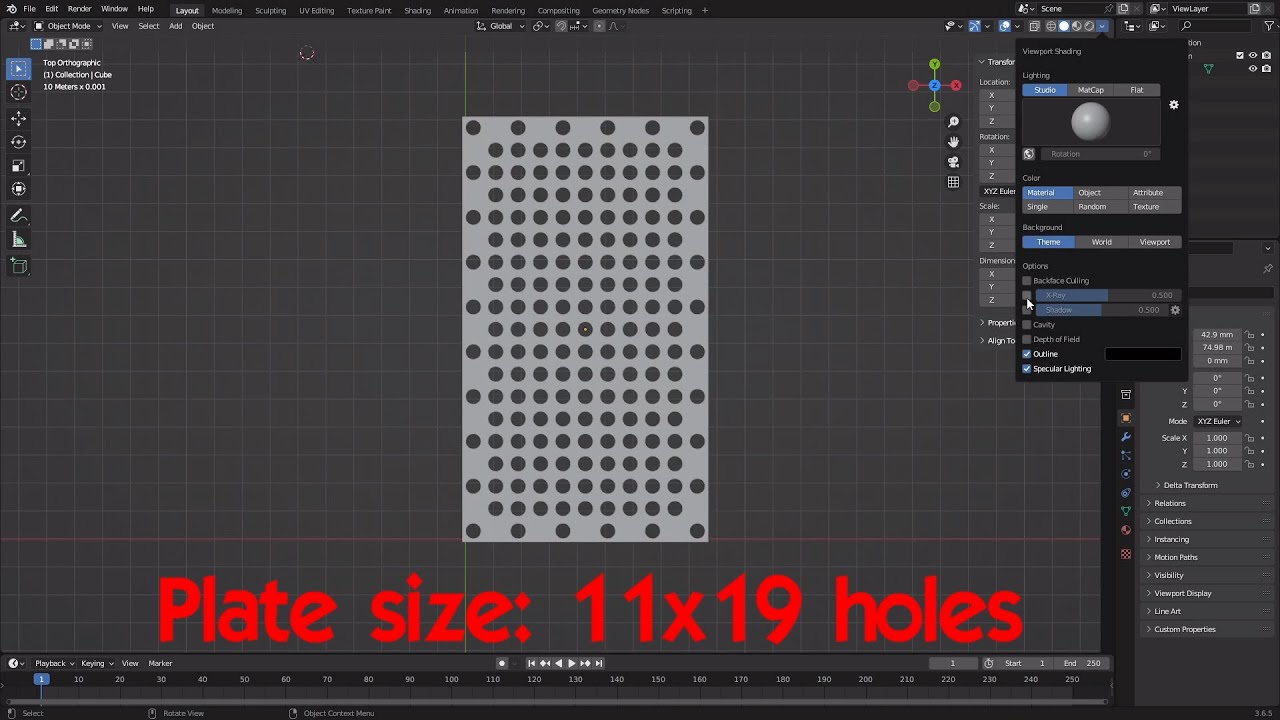Screen dimensions: 1280x720
Task: Open the Global transform orientation dropdown
Action: tap(501, 26)
